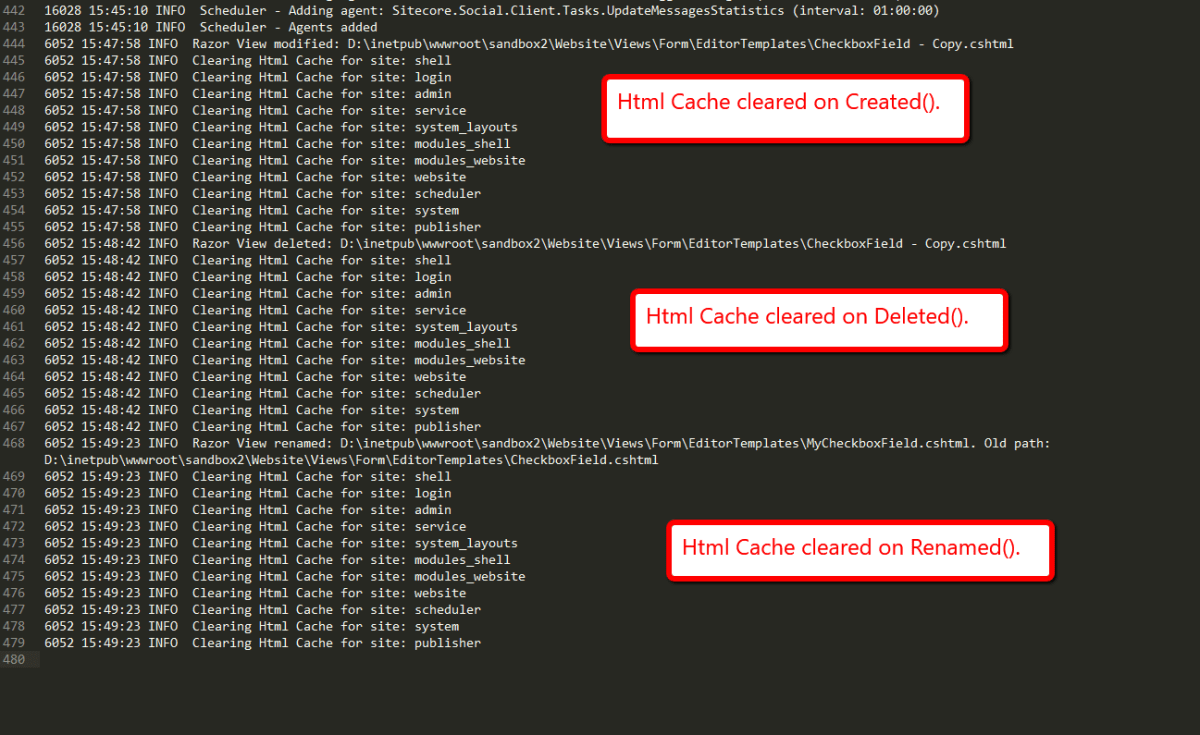Click line number 468 in the gutter
Viewport: 1200px width, 735px height.
[14, 443]
